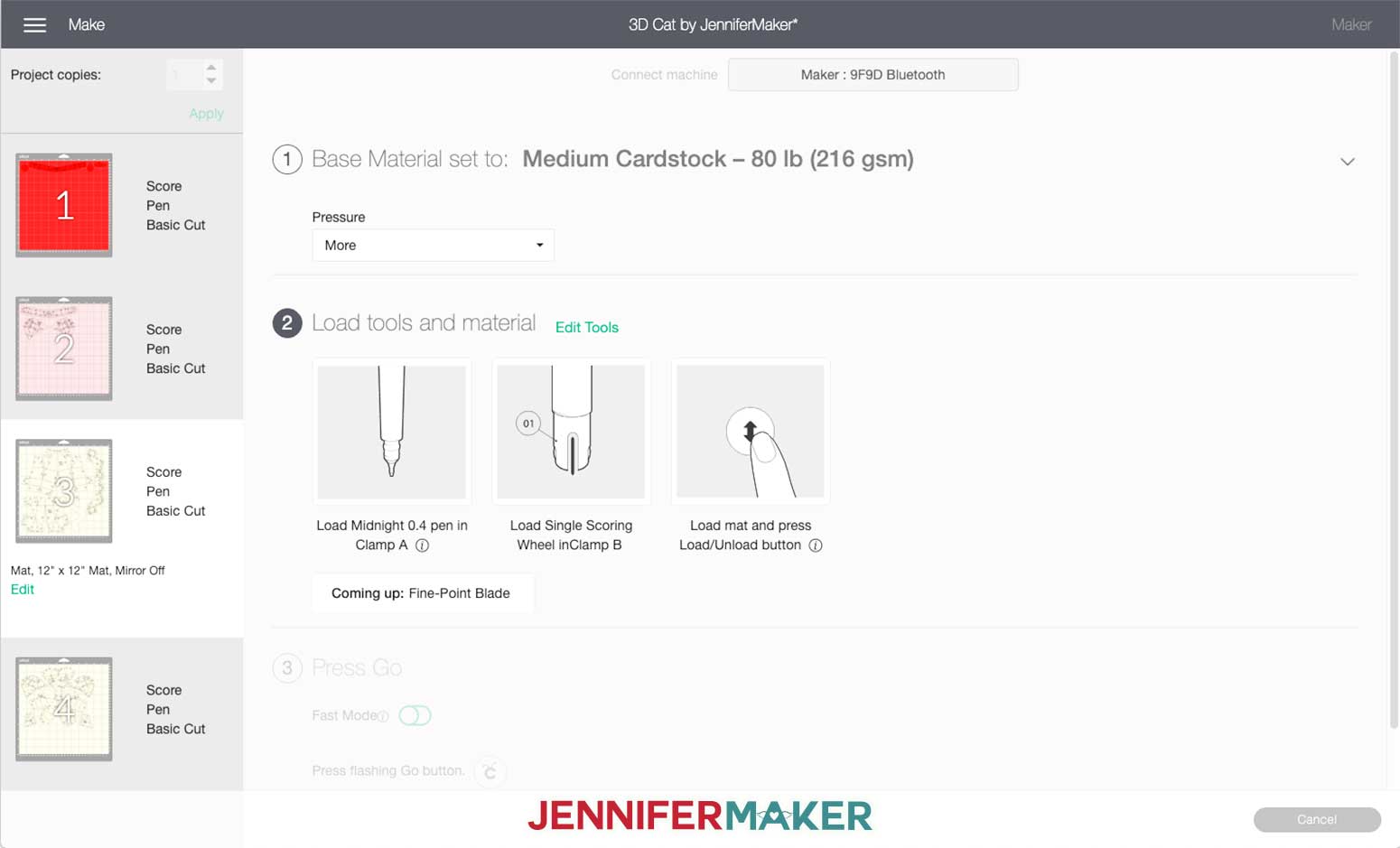1400x848 pixels.
Task: Click the Load mat button illustration
Action: pos(751,432)
